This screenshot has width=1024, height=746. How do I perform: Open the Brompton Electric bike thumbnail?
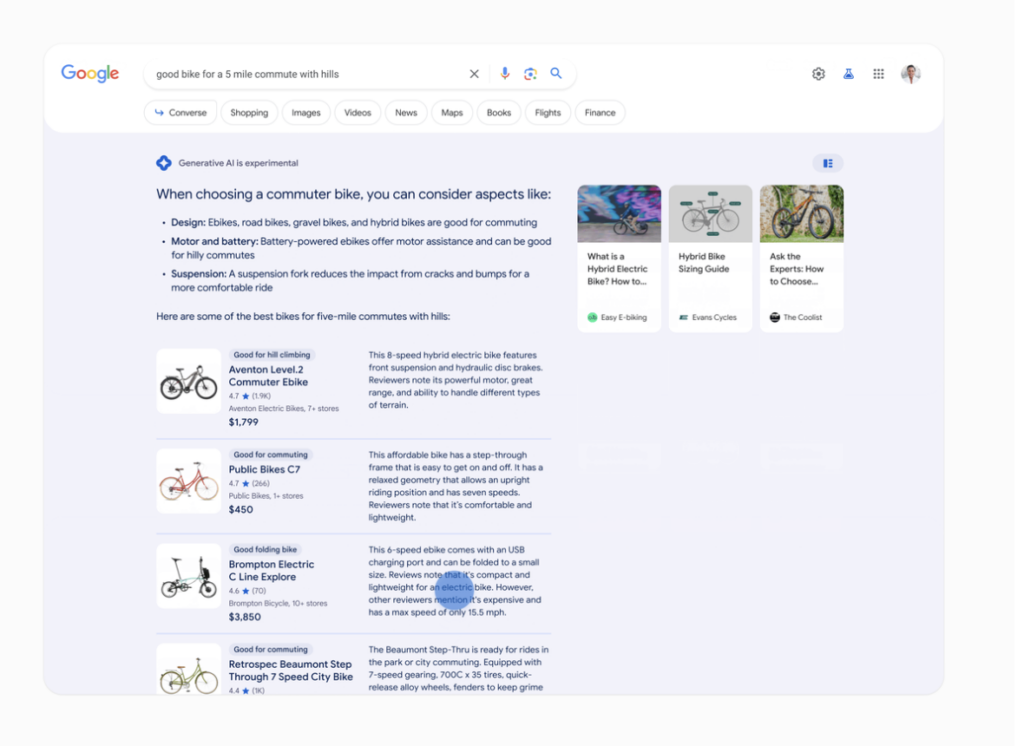pos(189,576)
